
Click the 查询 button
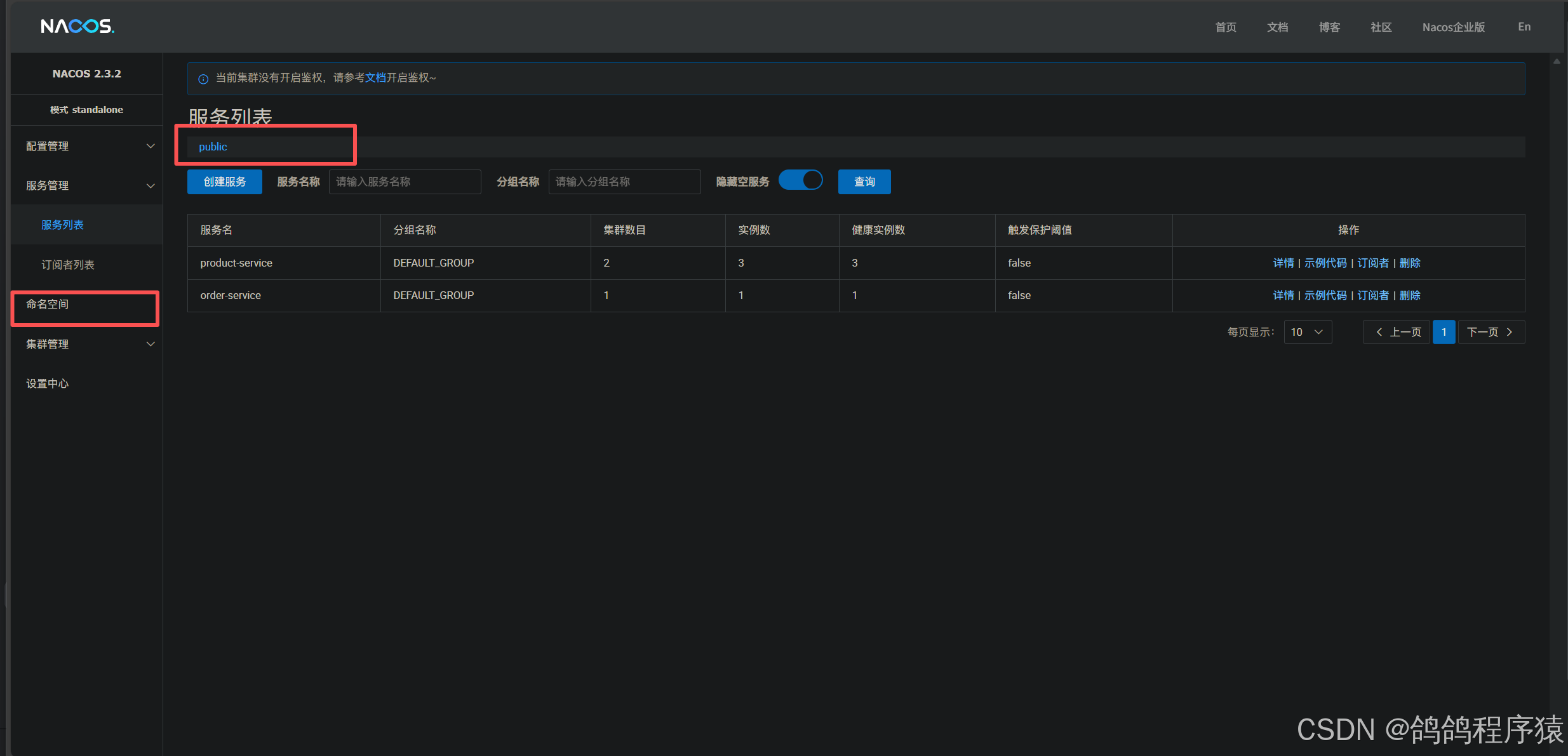point(864,182)
